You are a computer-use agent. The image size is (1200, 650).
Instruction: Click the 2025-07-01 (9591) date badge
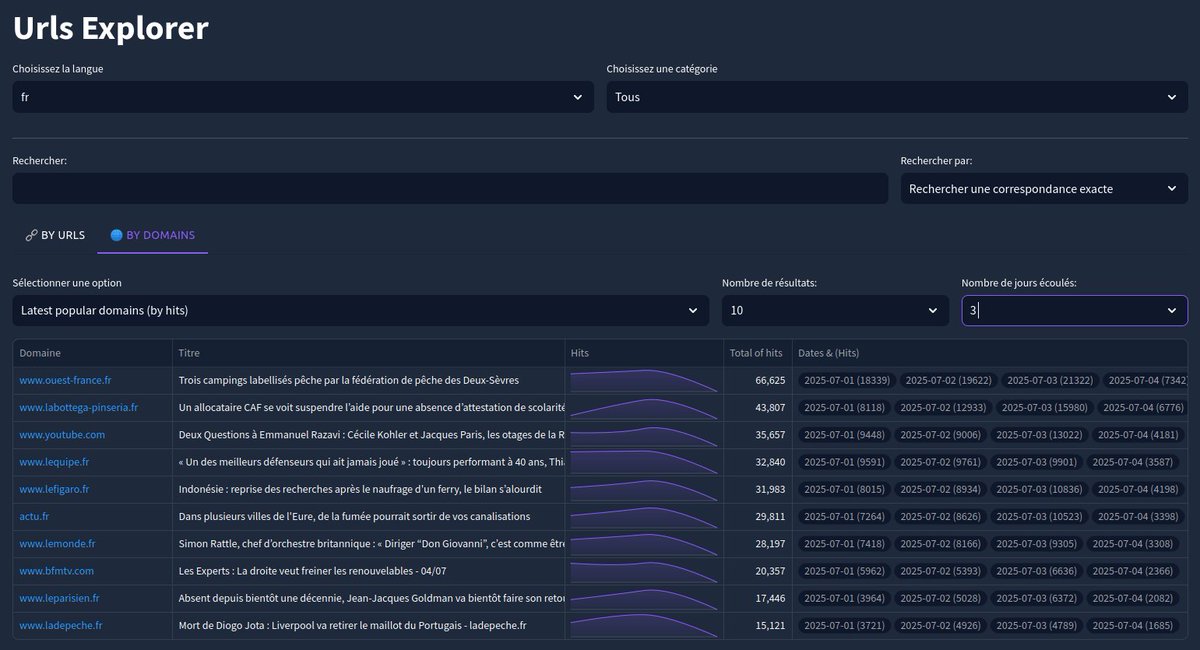(x=843, y=462)
